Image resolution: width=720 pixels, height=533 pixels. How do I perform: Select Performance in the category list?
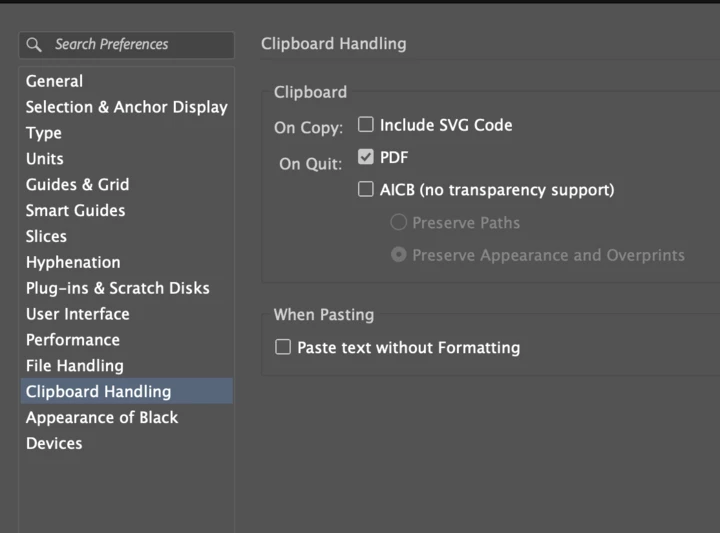pyautogui.click(x=73, y=340)
